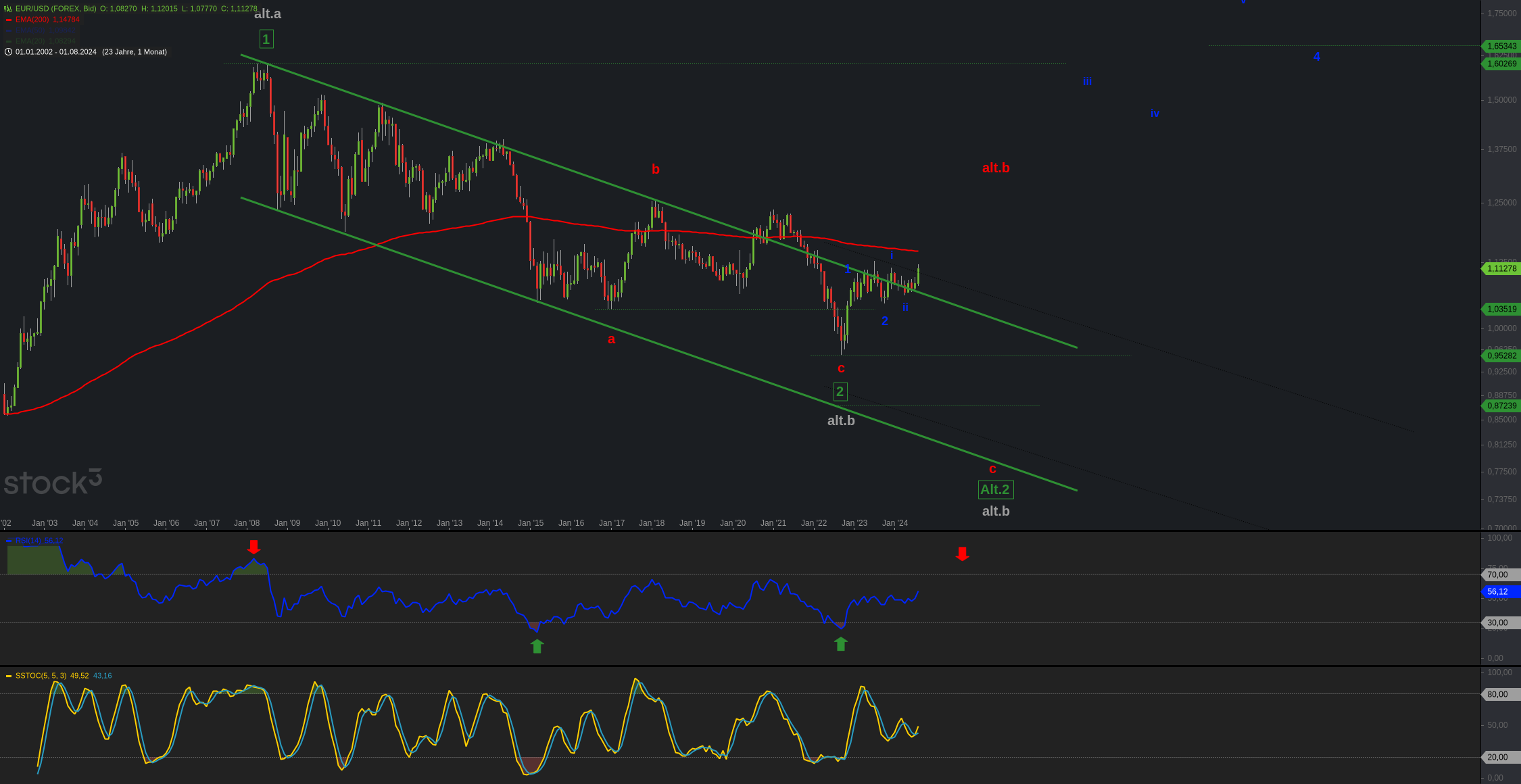Select the EUR/USD (FOREX, Bid) instrument label

point(56,9)
